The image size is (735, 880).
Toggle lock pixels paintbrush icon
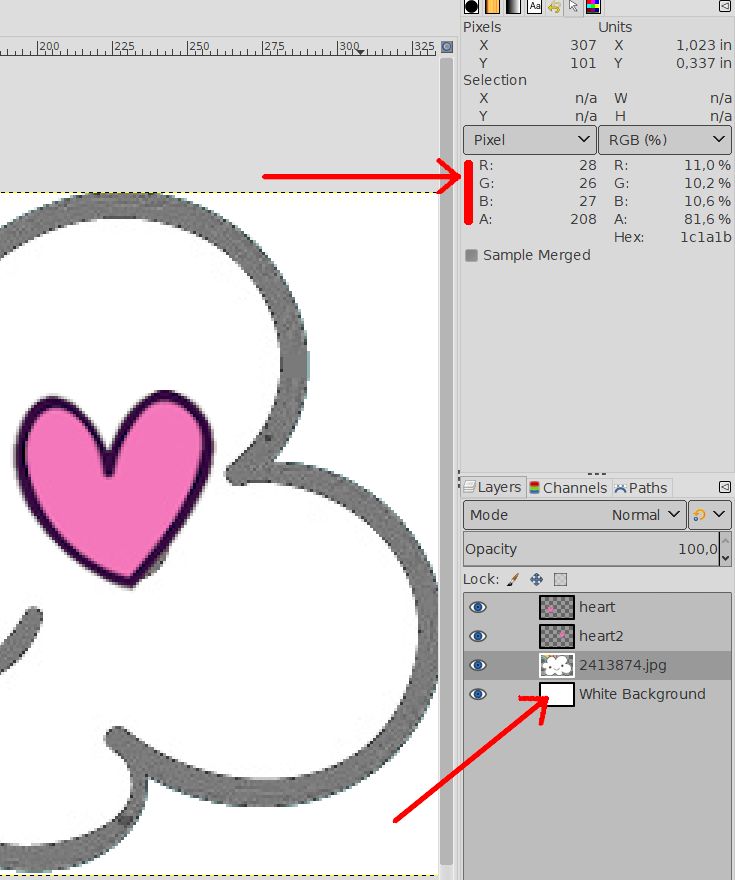coord(513,579)
